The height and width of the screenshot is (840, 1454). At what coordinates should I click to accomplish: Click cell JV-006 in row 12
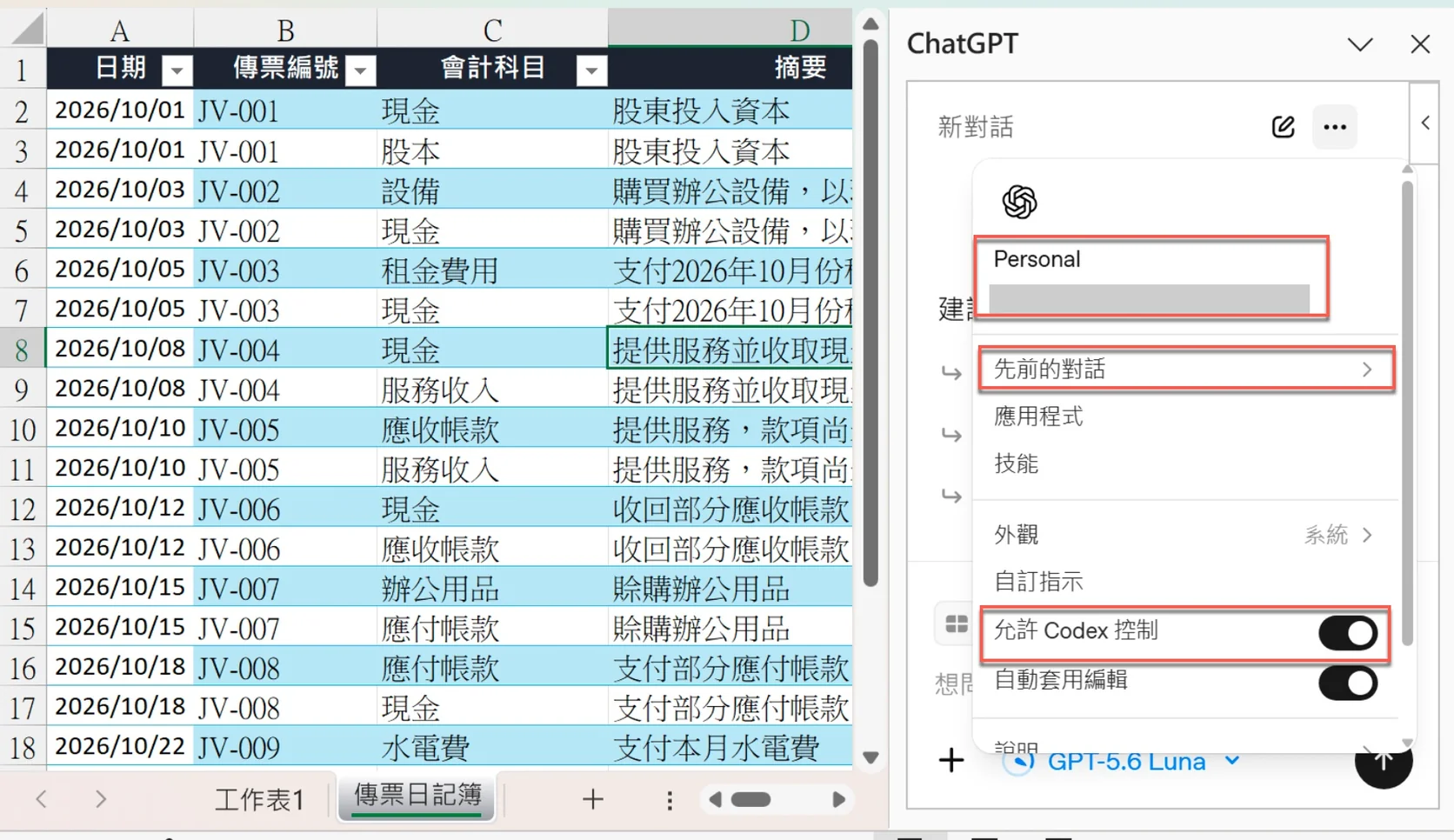(x=285, y=509)
